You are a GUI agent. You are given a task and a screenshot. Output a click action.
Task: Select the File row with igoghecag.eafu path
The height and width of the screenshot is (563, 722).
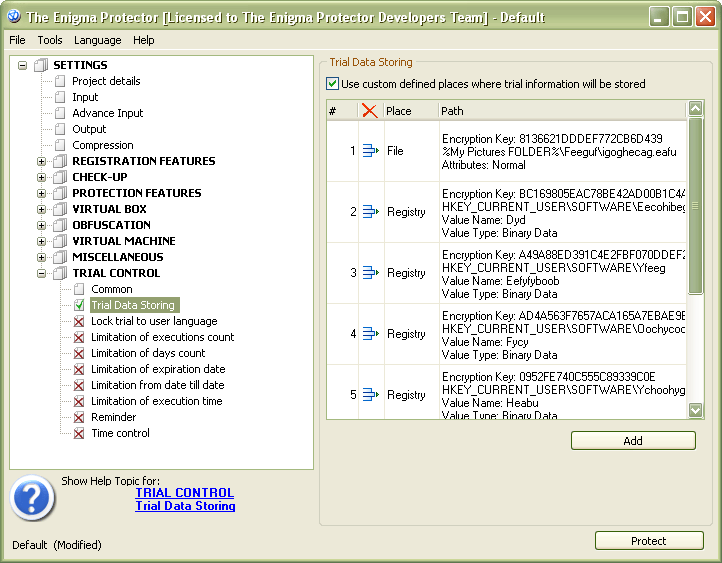pyautogui.click(x=507, y=151)
